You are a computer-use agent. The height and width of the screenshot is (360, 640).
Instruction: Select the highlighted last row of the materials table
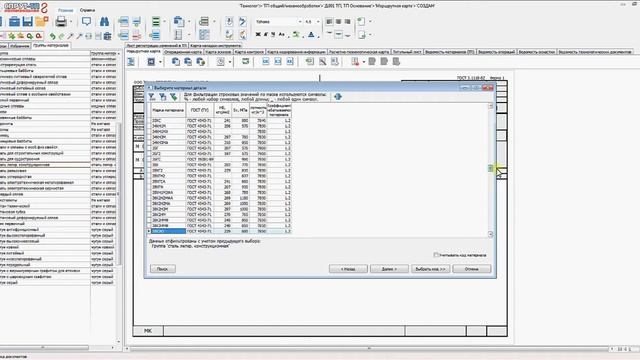click(x=221, y=231)
